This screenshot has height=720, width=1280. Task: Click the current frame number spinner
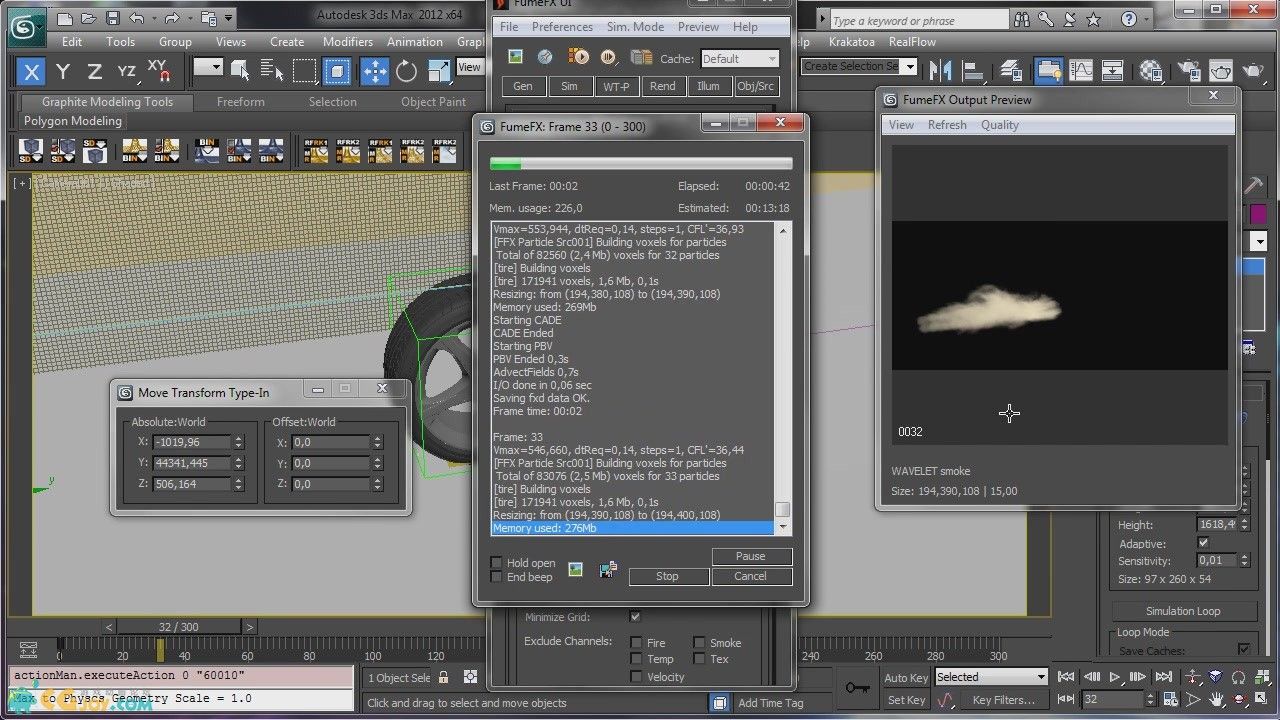pos(1150,700)
